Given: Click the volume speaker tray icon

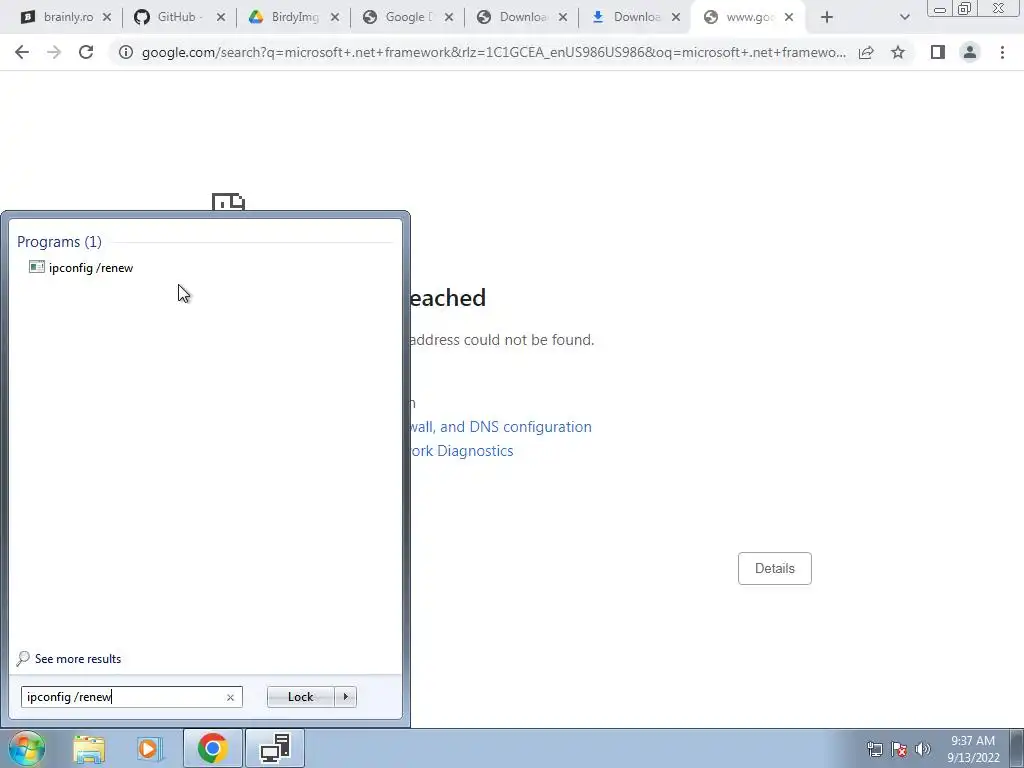Looking at the screenshot, I should 923,749.
